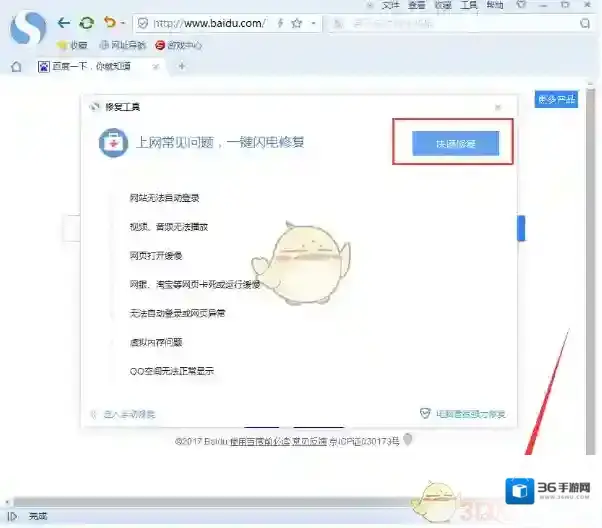Open the 帮助 menu
602x528 pixels.
pos(495,5)
